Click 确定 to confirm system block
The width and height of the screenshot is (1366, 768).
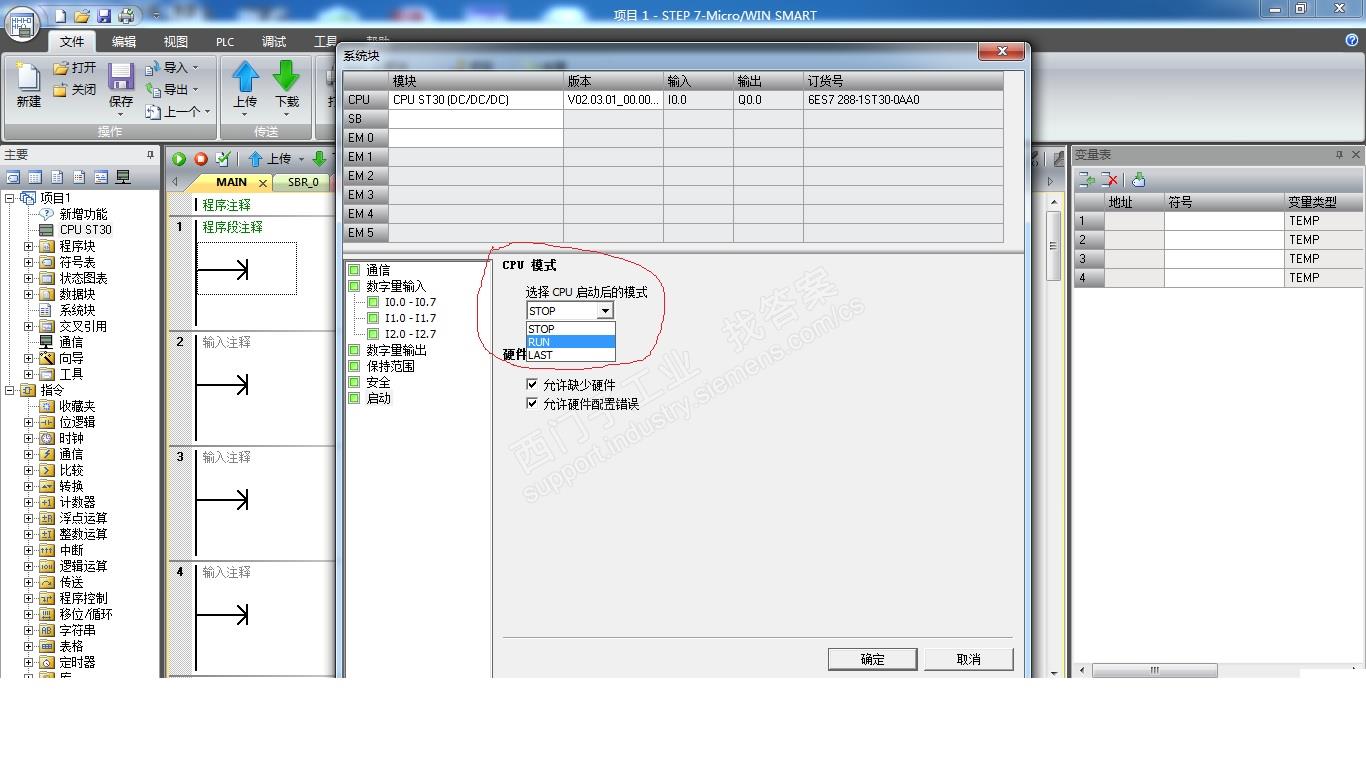873,659
